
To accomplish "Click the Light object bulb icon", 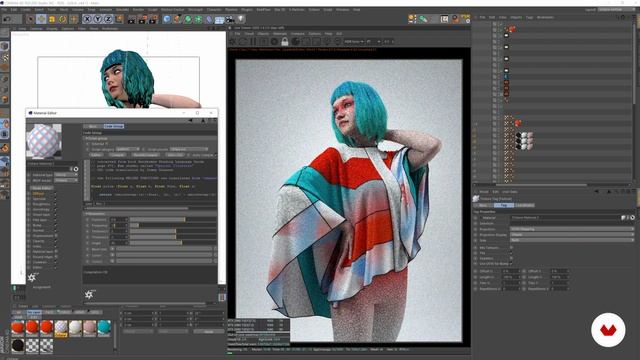I will click(x=241, y=19).
